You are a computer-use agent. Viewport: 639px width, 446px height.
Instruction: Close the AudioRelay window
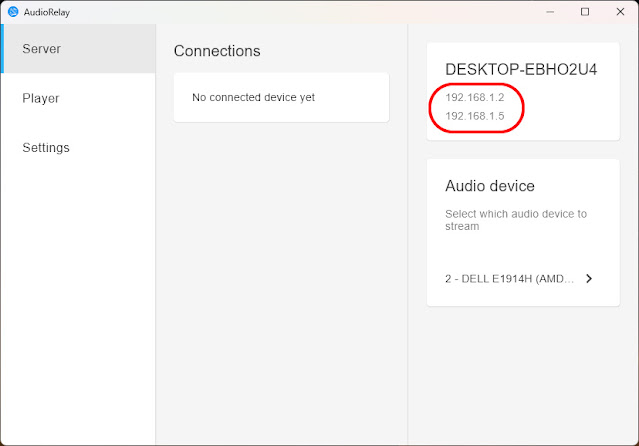pyautogui.click(x=620, y=11)
